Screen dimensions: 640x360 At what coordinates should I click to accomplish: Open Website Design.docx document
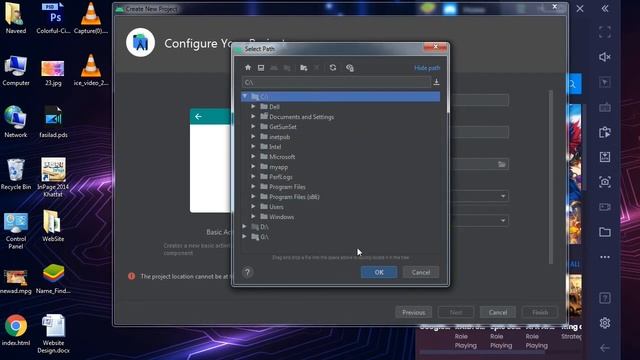[53, 333]
